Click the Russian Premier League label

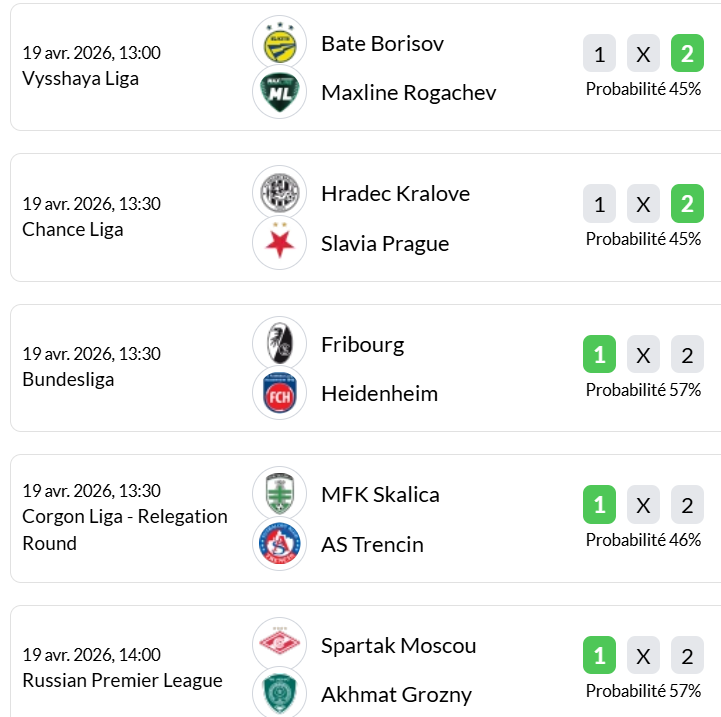[x=122, y=681]
